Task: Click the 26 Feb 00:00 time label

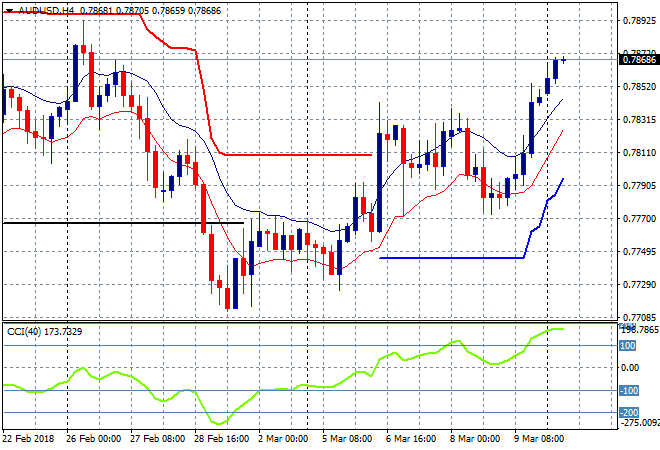Action: tap(93, 439)
